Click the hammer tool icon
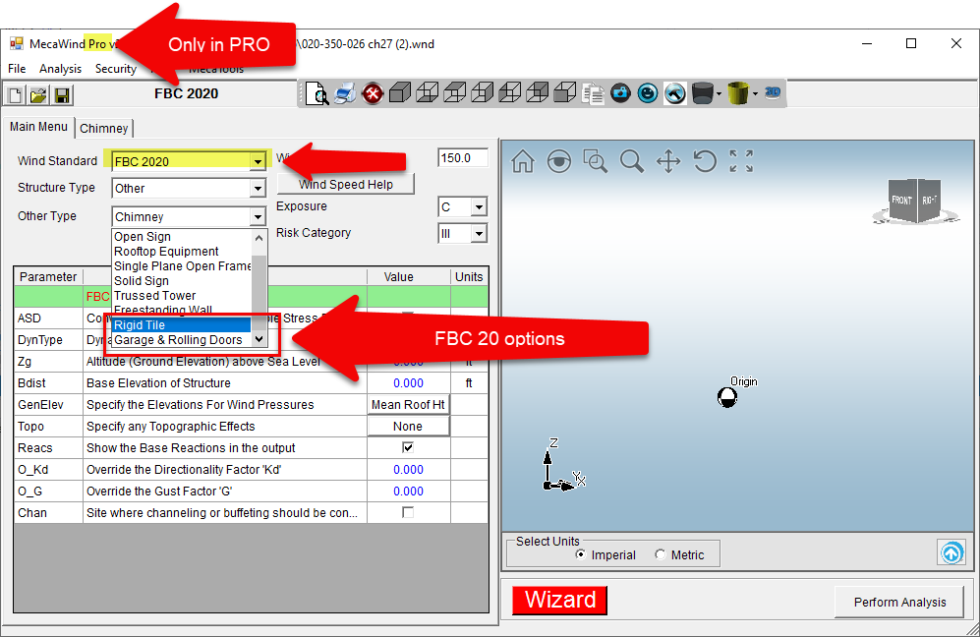The width and height of the screenshot is (980, 637). click(x=675, y=93)
